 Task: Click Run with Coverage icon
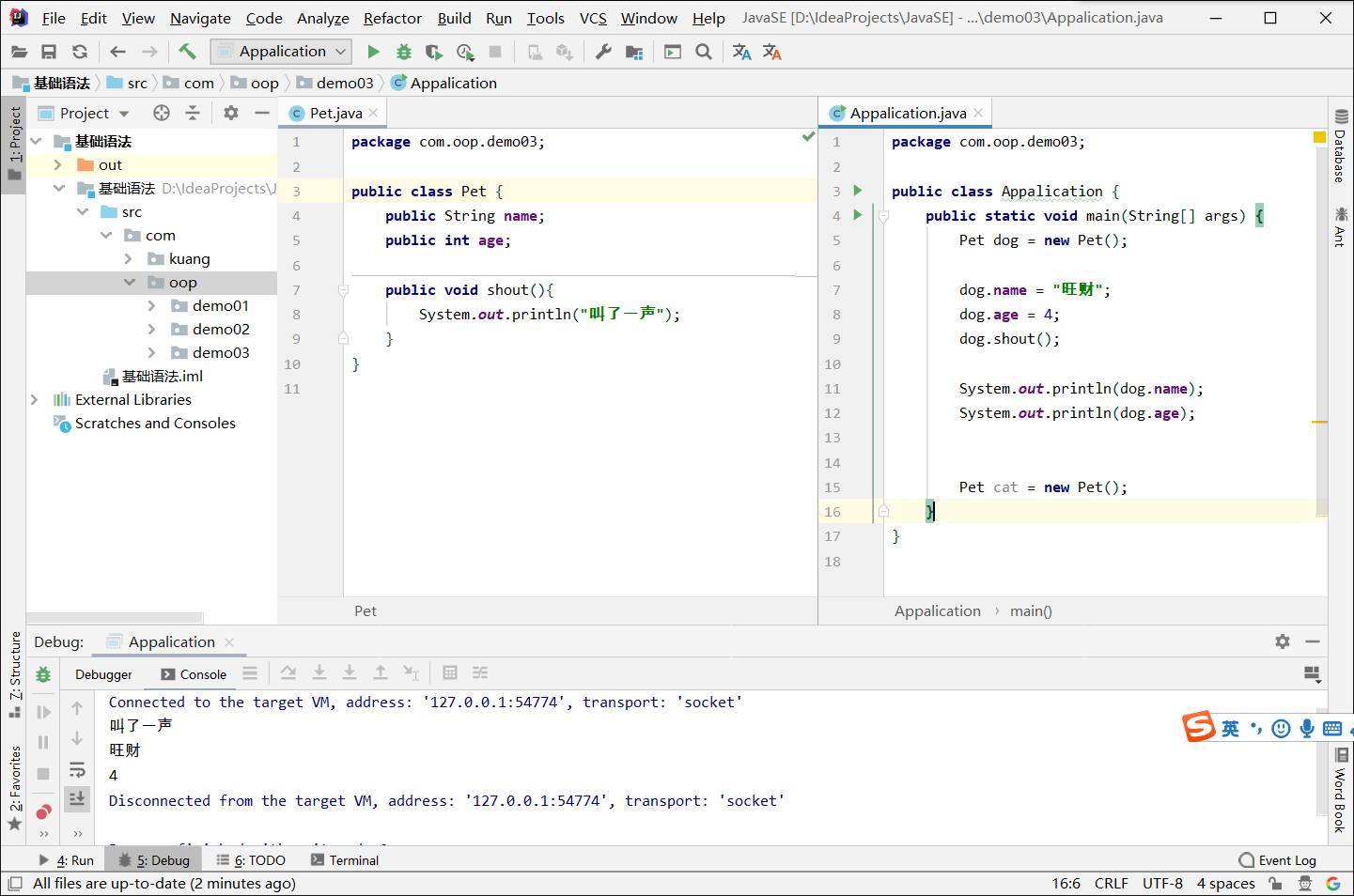click(x=433, y=52)
